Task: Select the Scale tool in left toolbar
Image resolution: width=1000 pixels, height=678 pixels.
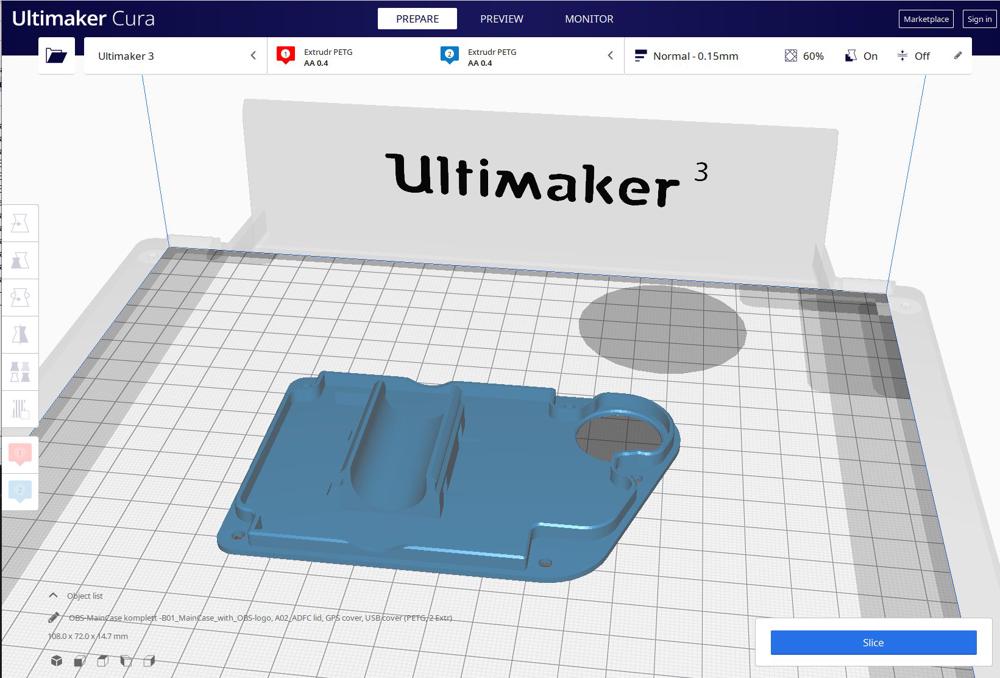Action: pyautogui.click(x=20, y=260)
